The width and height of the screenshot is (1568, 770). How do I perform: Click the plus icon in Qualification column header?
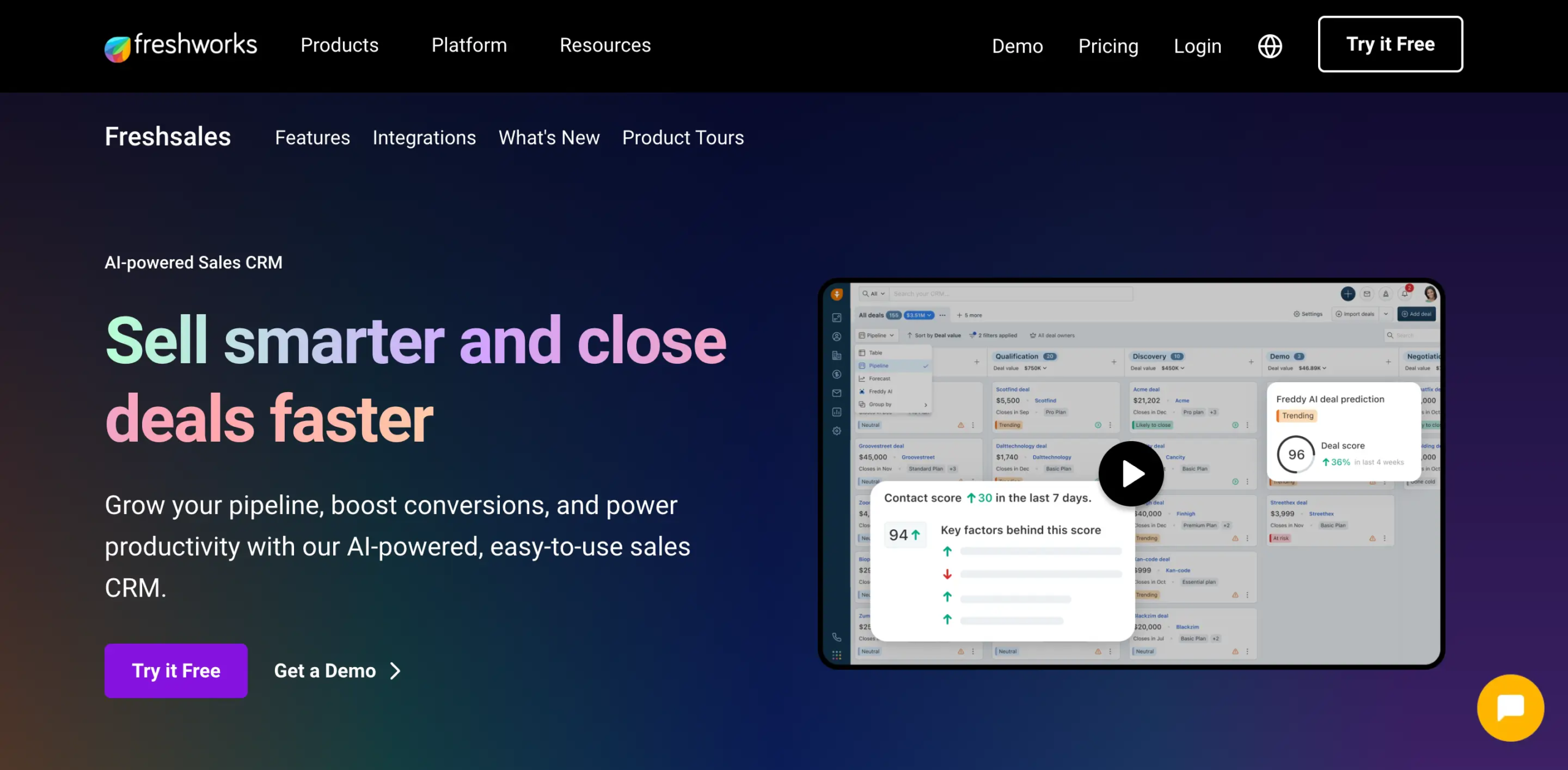point(1114,362)
